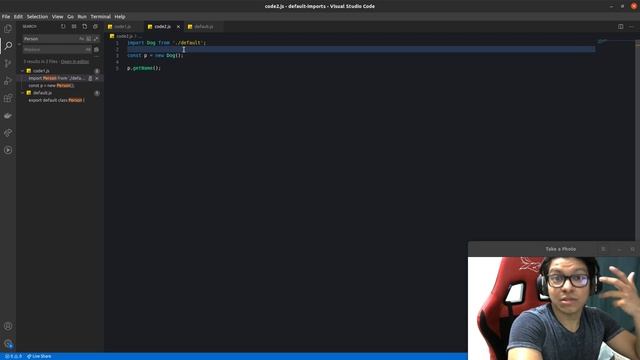Toggle Use Regular Expression in search field
The width and height of the screenshot is (640, 360).
tap(96, 39)
